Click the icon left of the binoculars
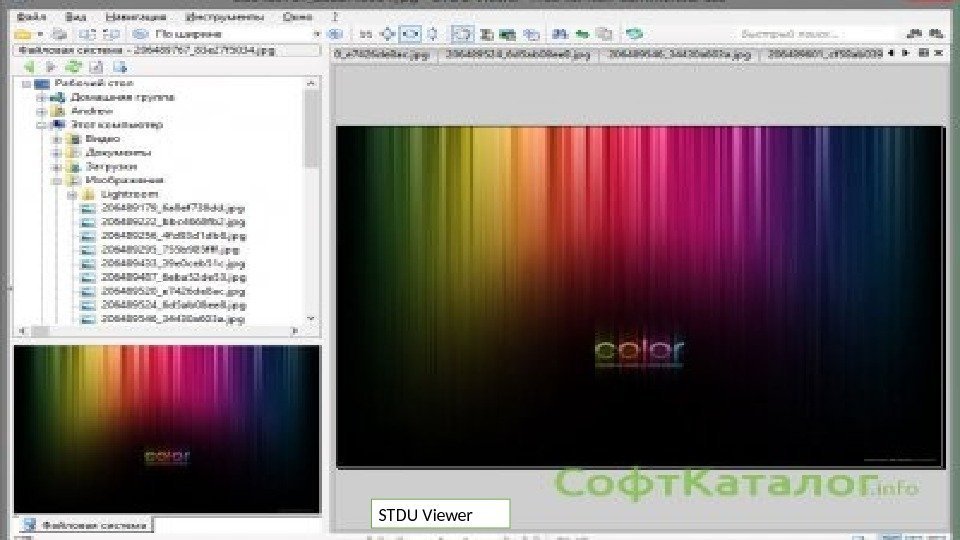960x540 pixels. pos(531,34)
